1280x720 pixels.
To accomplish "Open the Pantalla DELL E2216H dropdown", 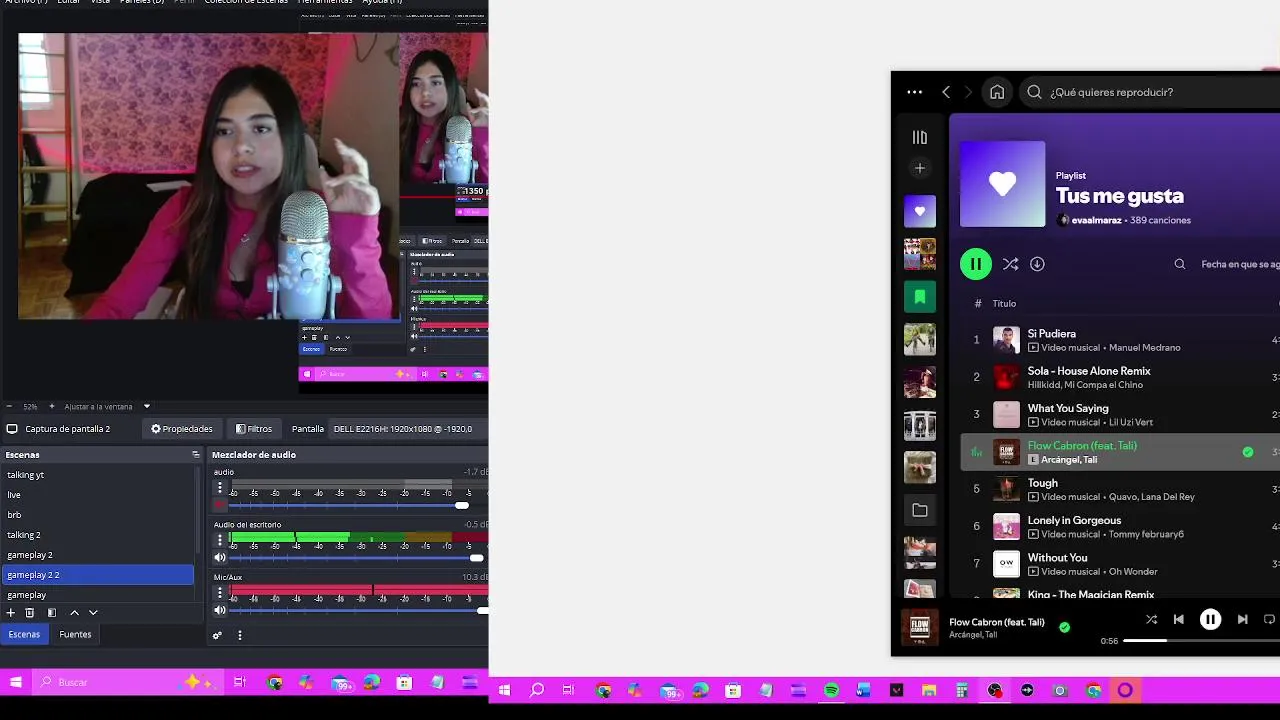I will click(408, 429).
